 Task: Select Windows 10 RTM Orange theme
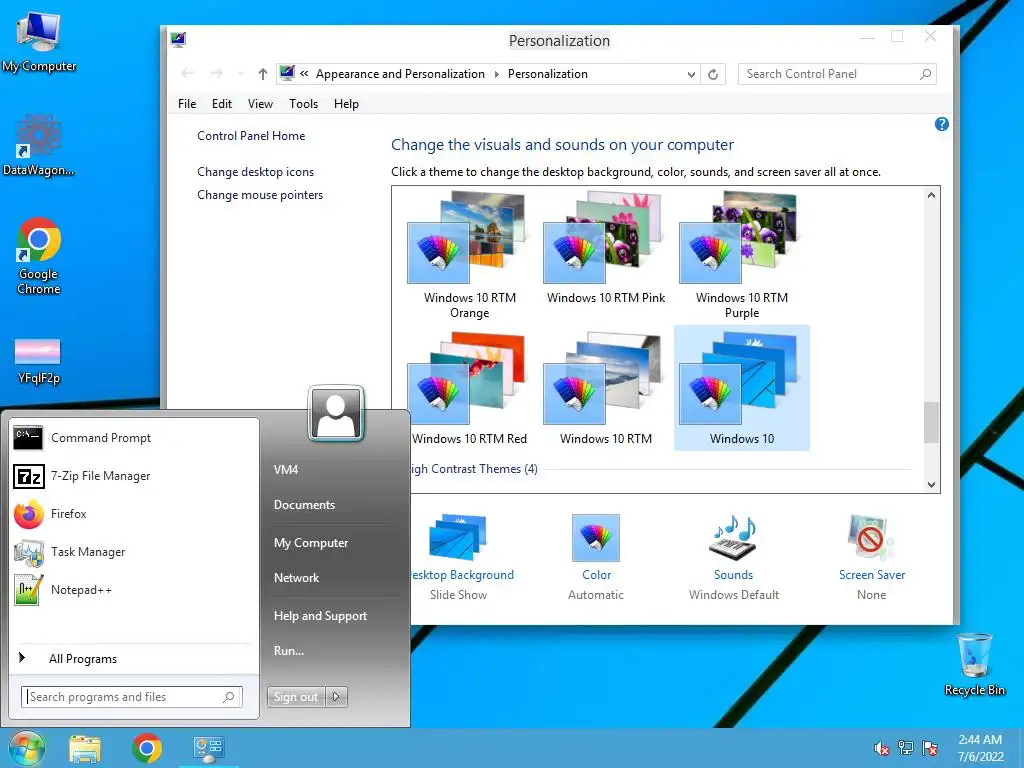coord(470,255)
